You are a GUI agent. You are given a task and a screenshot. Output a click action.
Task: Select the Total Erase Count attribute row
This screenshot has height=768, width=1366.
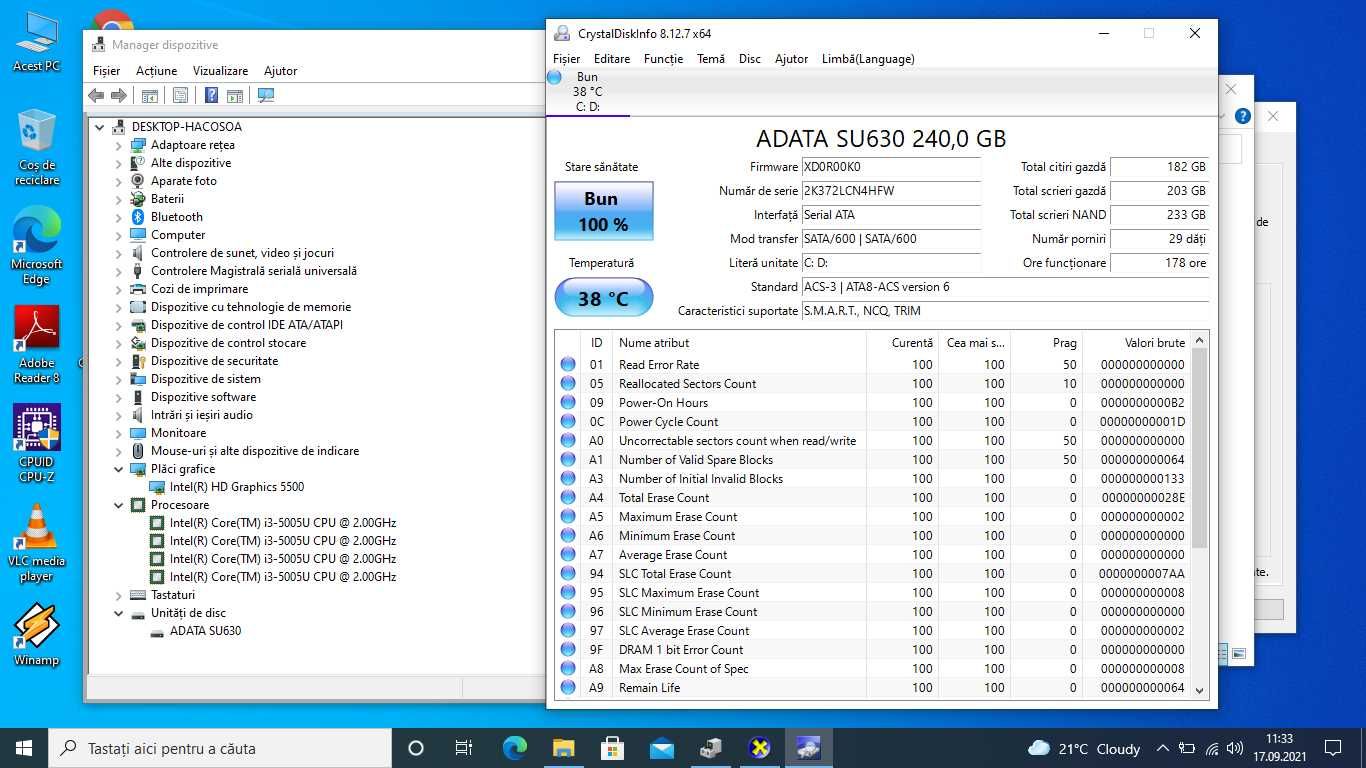tap(873, 498)
